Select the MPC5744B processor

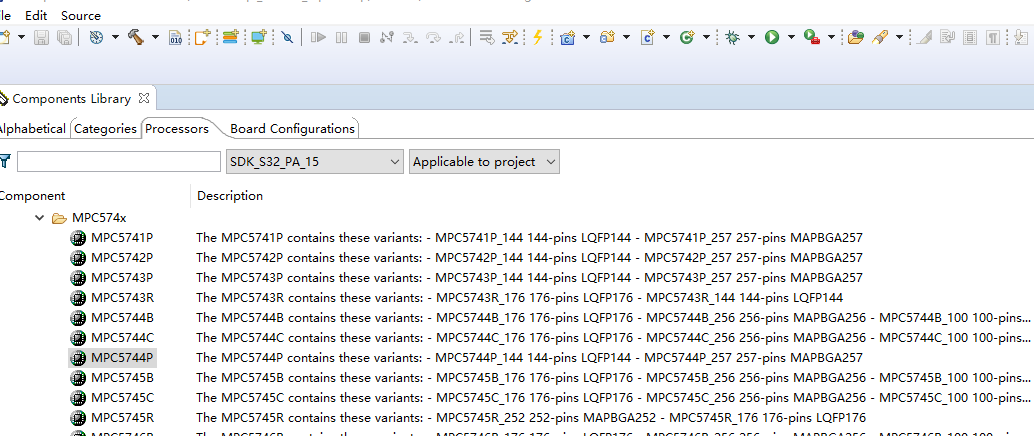(x=122, y=318)
